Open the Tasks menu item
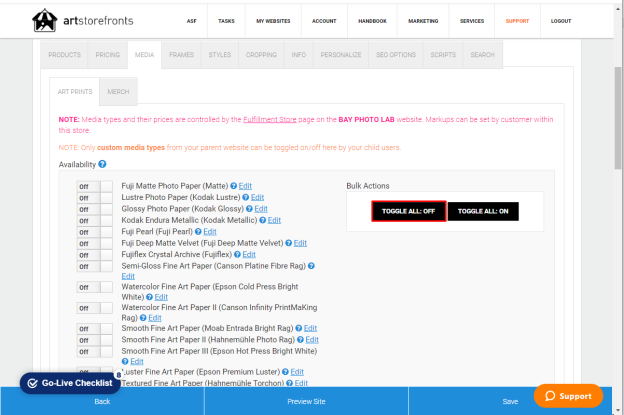624x415 pixels. coord(226,21)
